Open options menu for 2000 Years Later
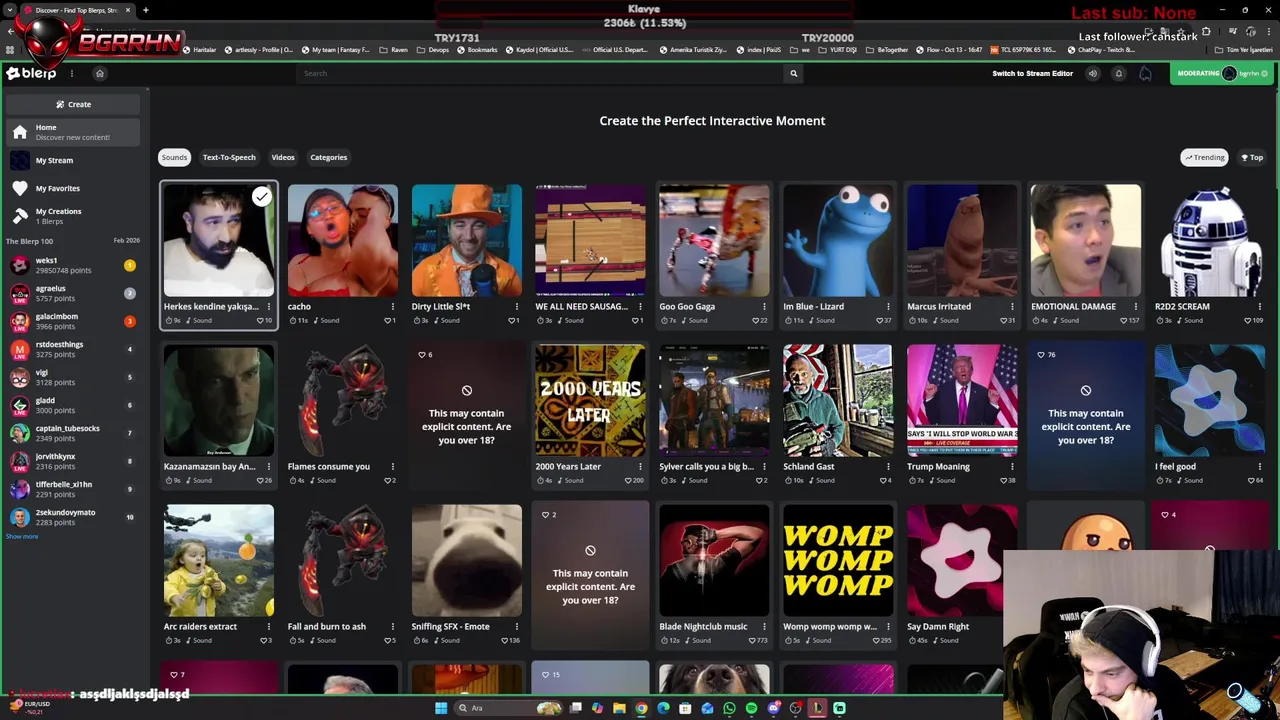This screenshot has height=720, width=1280. [640, 466]
